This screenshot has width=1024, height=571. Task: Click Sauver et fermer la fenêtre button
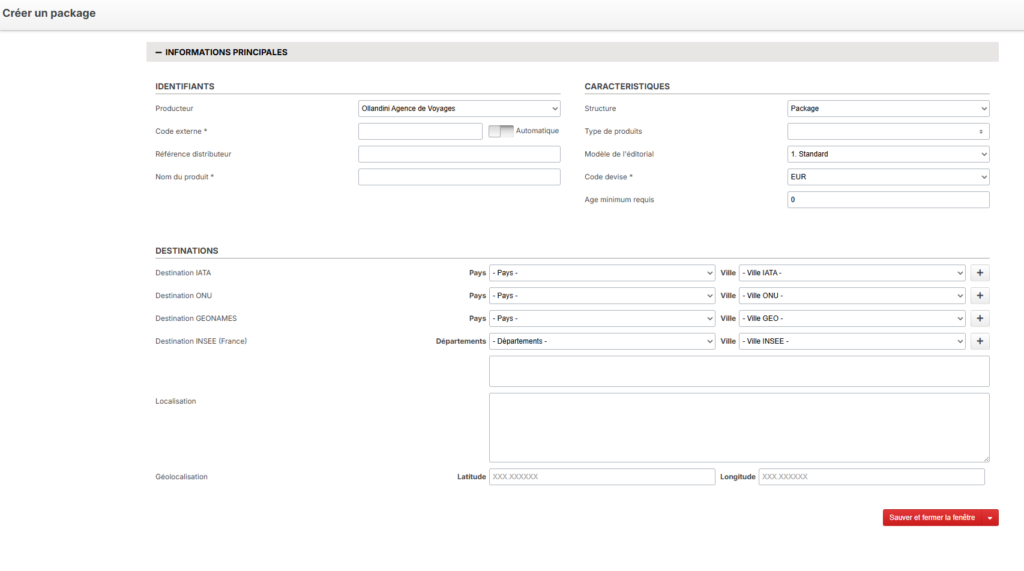tap(931, 518)
